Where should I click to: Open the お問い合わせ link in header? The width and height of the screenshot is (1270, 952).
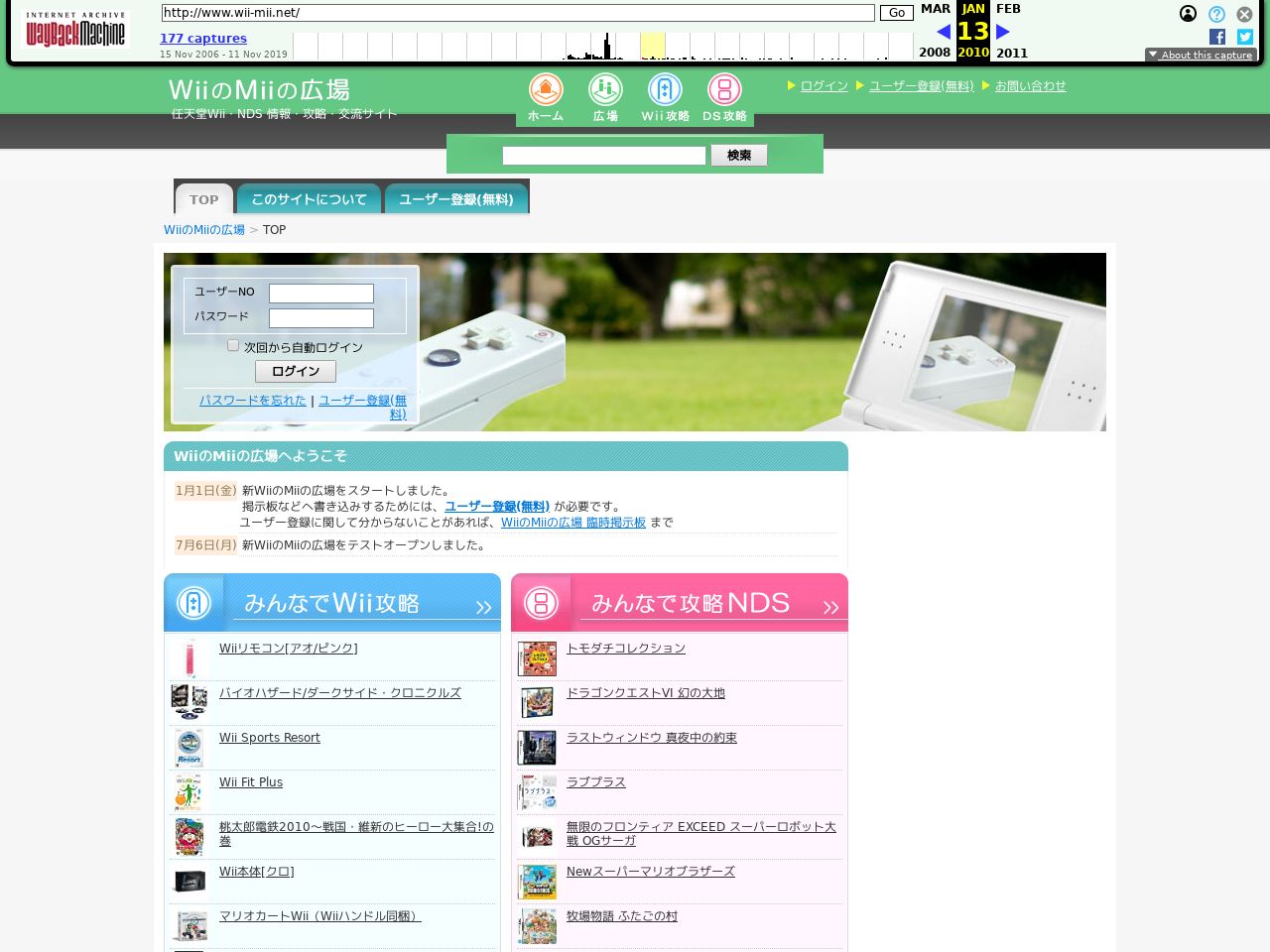pos(1031,86)
